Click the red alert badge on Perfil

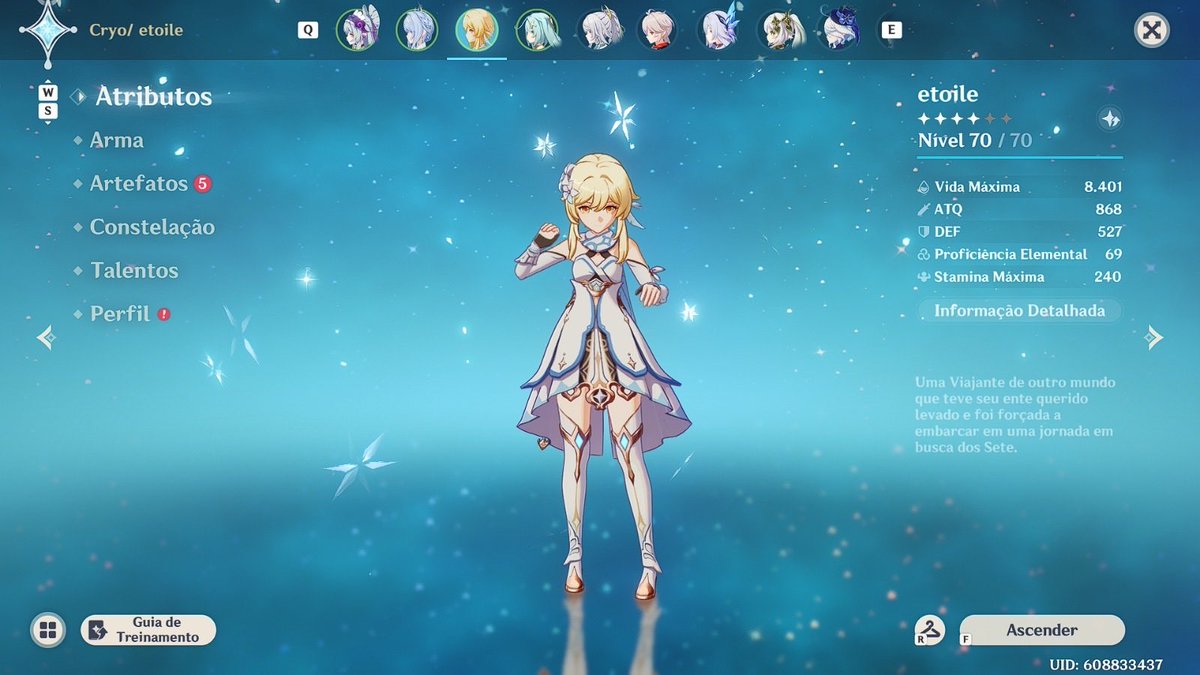[163, 314]
